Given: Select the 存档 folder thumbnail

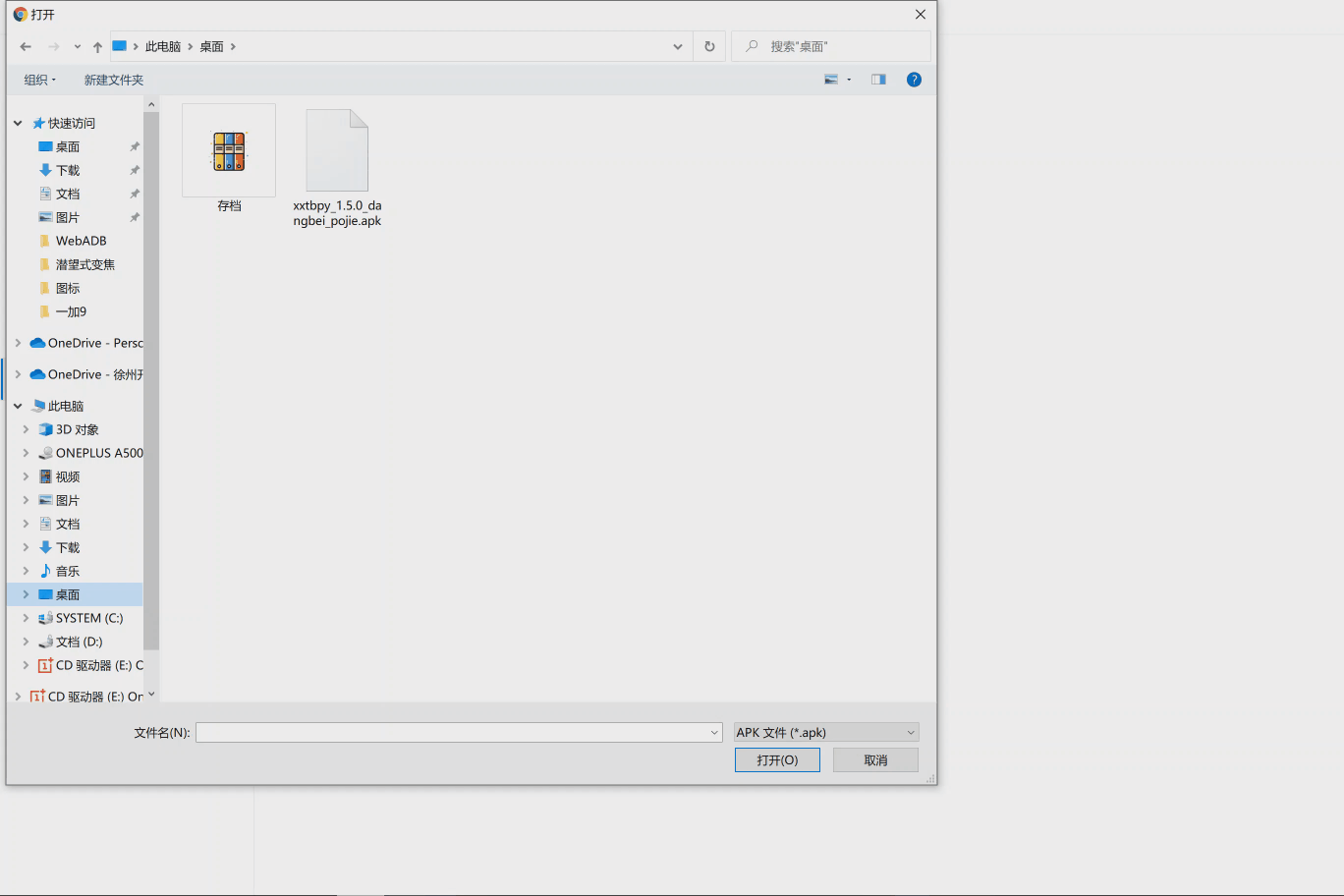Looking at the screenshot, I should [229, 151].
